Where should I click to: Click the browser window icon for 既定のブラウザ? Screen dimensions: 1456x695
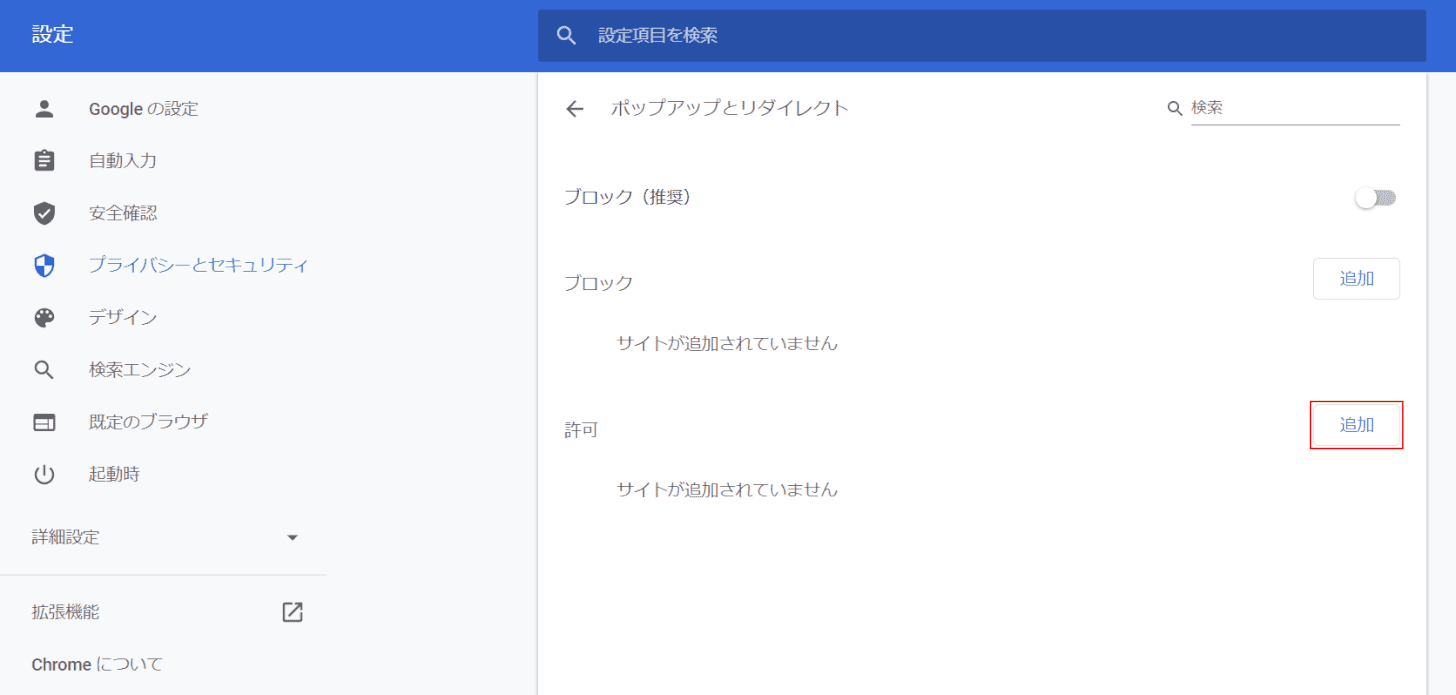[44, 422]
